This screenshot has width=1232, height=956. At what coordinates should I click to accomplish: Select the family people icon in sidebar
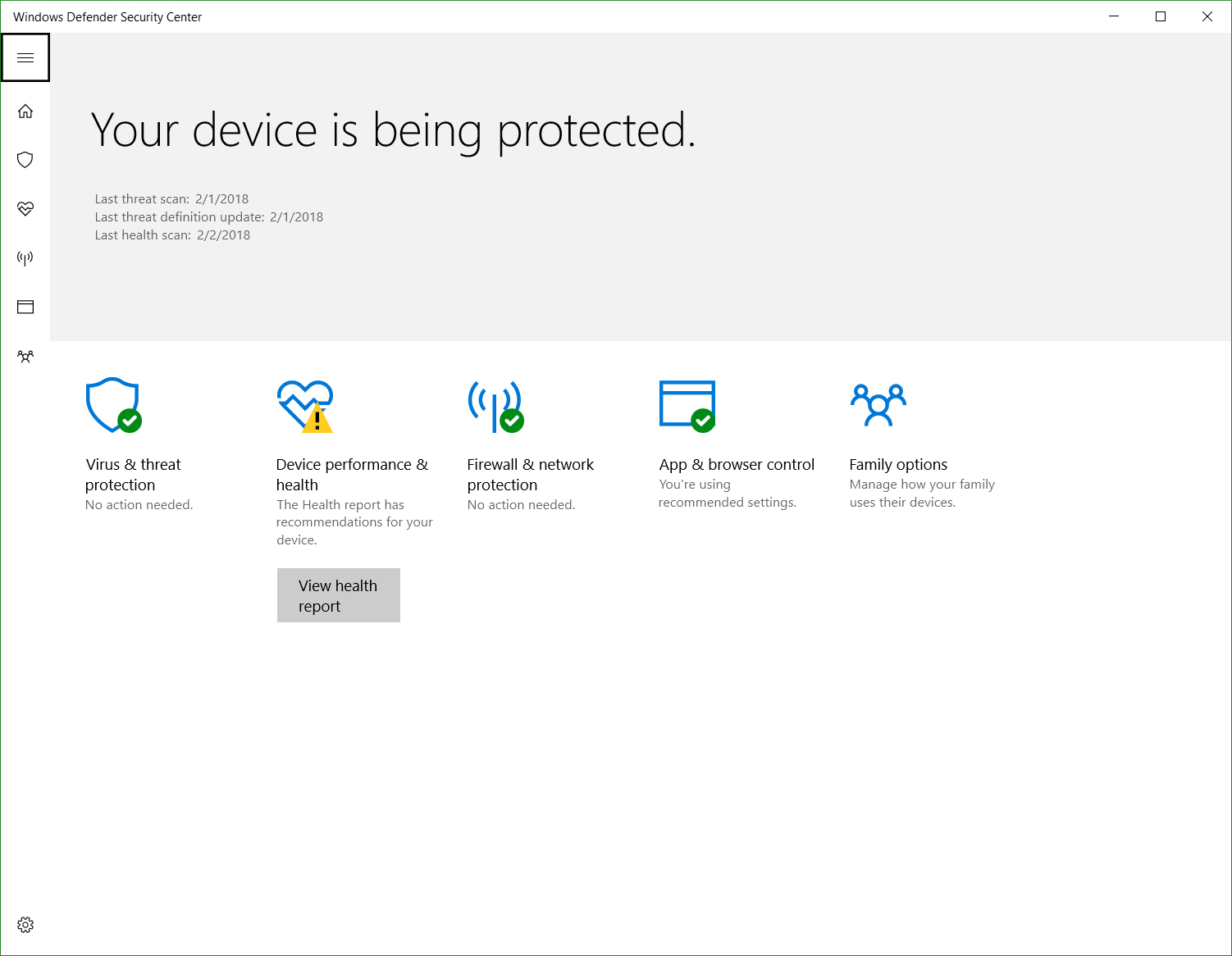click(x=25, y=357)
